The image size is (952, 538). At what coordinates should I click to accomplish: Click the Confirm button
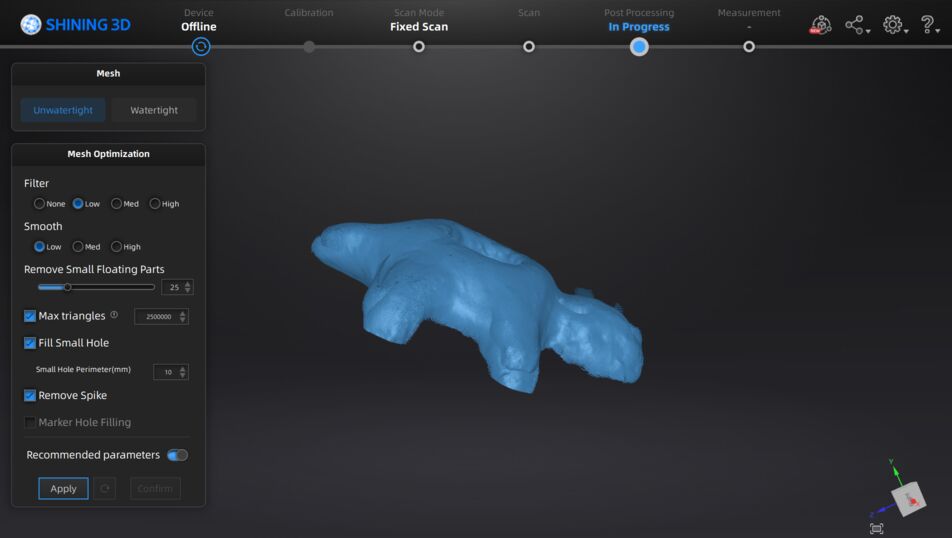(155, 488)
